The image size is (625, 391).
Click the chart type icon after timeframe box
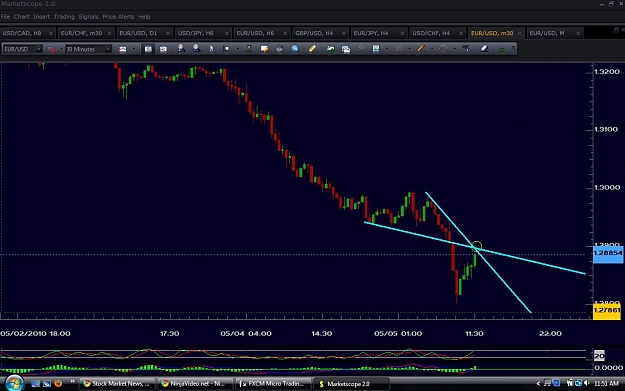pyautogui.click(x=123, y=49)
